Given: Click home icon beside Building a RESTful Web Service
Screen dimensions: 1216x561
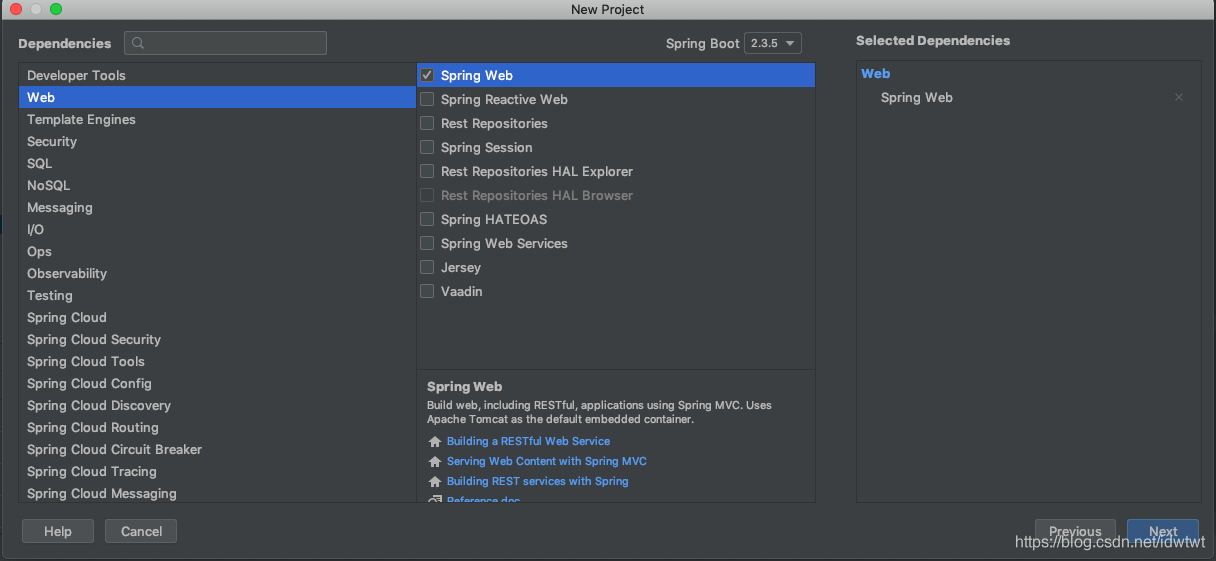Looking at the screenshot, I should (x=434, y=441).
